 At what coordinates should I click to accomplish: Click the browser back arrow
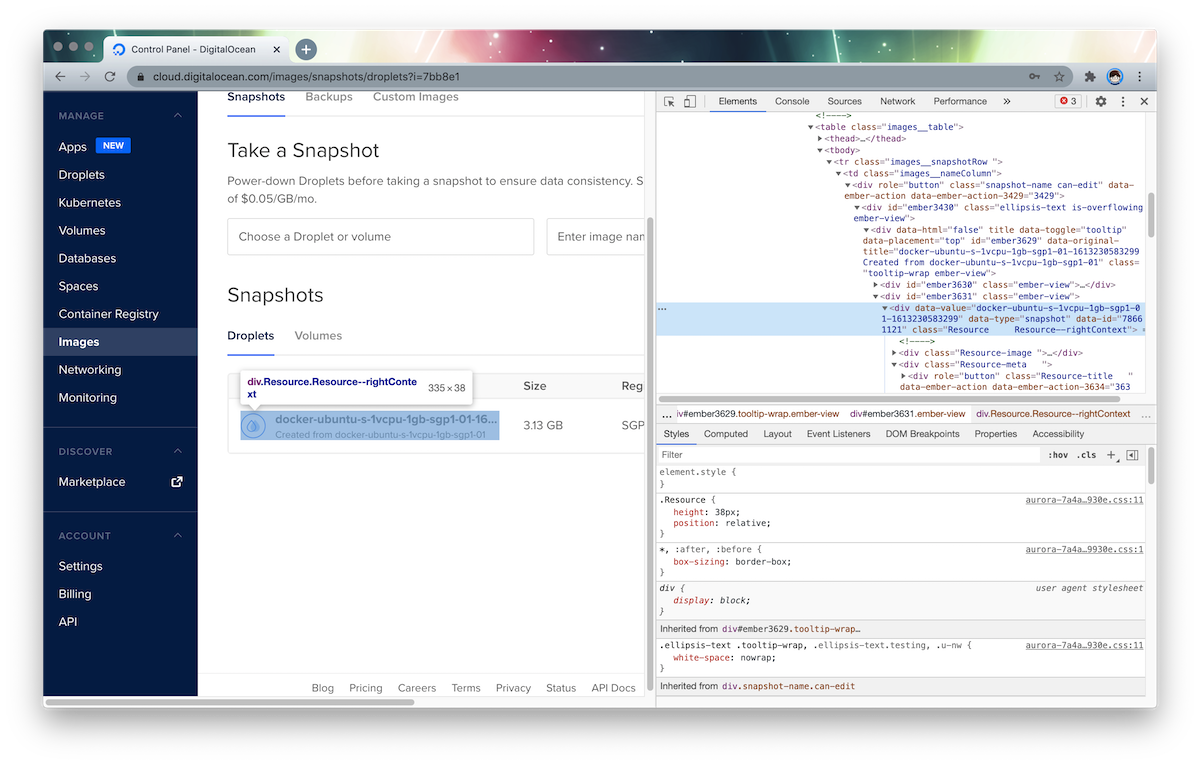coord(60,77)
